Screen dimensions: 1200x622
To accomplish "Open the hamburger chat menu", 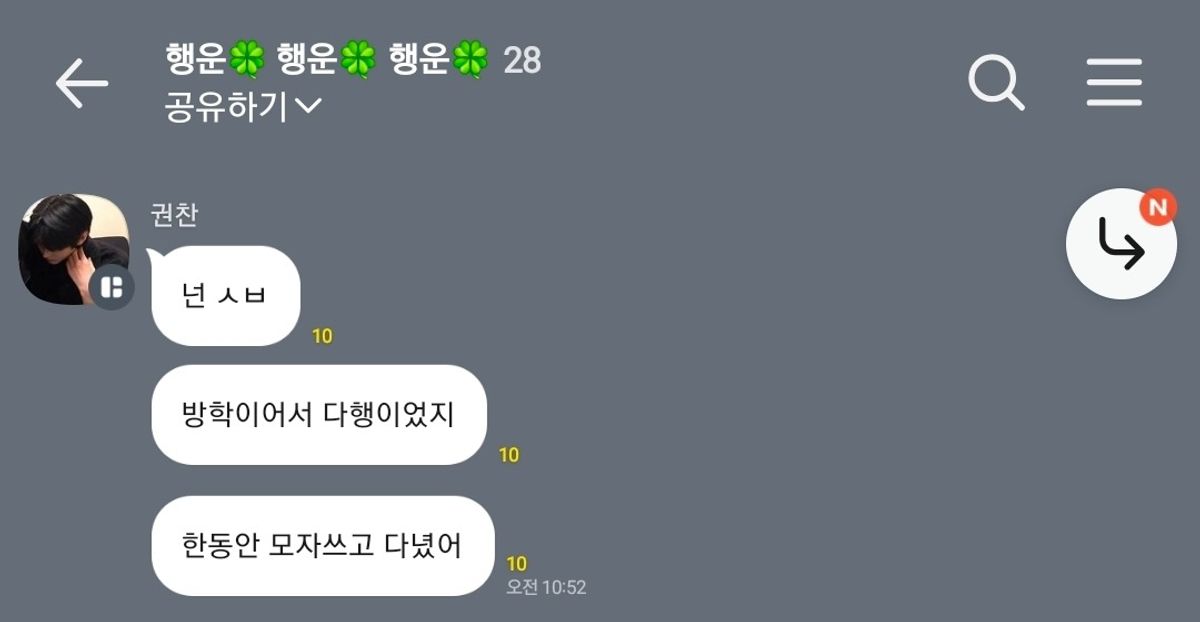I will point(1114,82).
